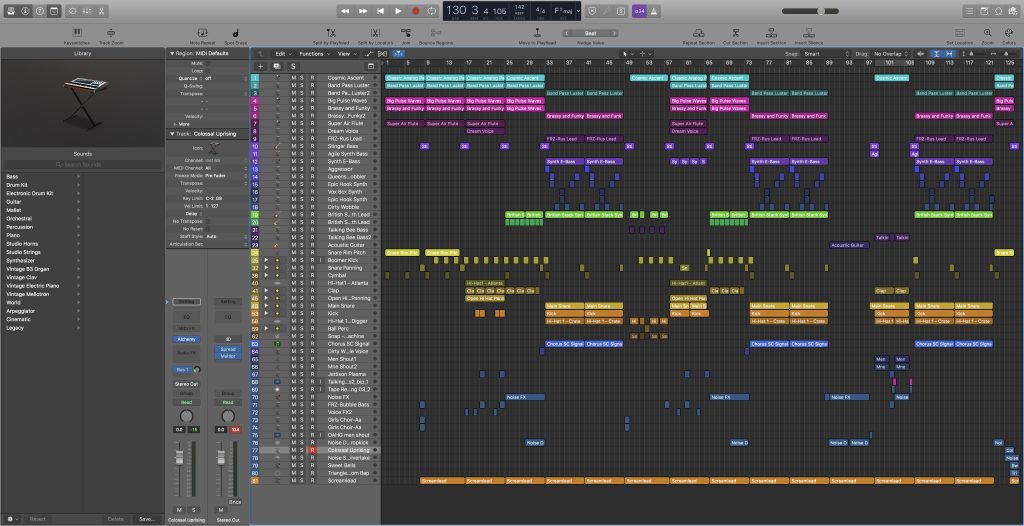Open Quick Help question mark button
Screen dimensions: 1024x526
tap(40, 11)
